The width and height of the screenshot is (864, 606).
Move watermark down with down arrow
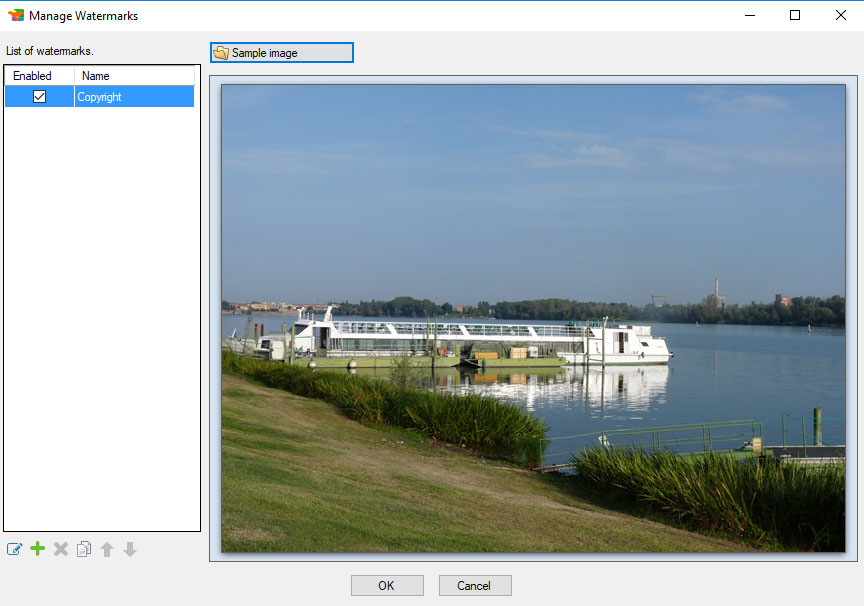coord(130,549)
